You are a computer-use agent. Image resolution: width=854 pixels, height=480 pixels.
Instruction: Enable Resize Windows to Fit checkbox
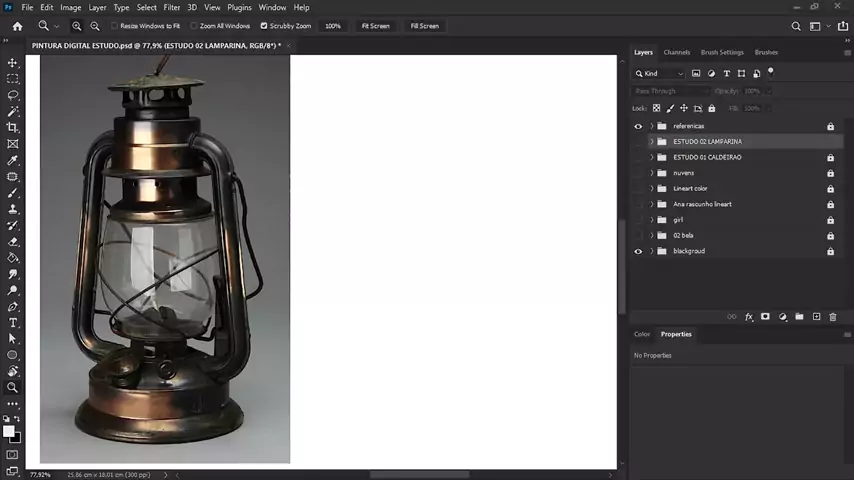[114, 26]
